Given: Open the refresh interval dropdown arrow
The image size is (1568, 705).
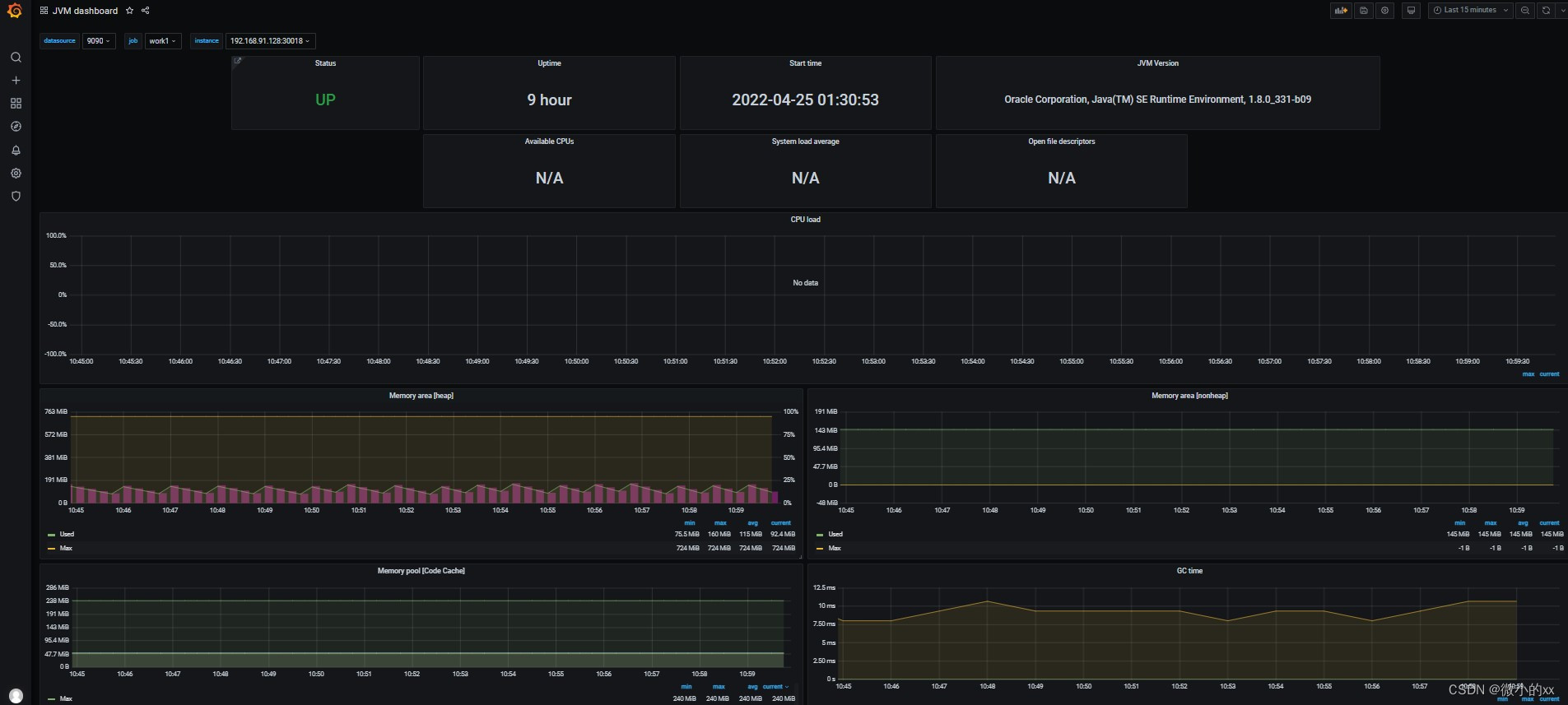Looking at the screenshot, I should [1562, 11].
